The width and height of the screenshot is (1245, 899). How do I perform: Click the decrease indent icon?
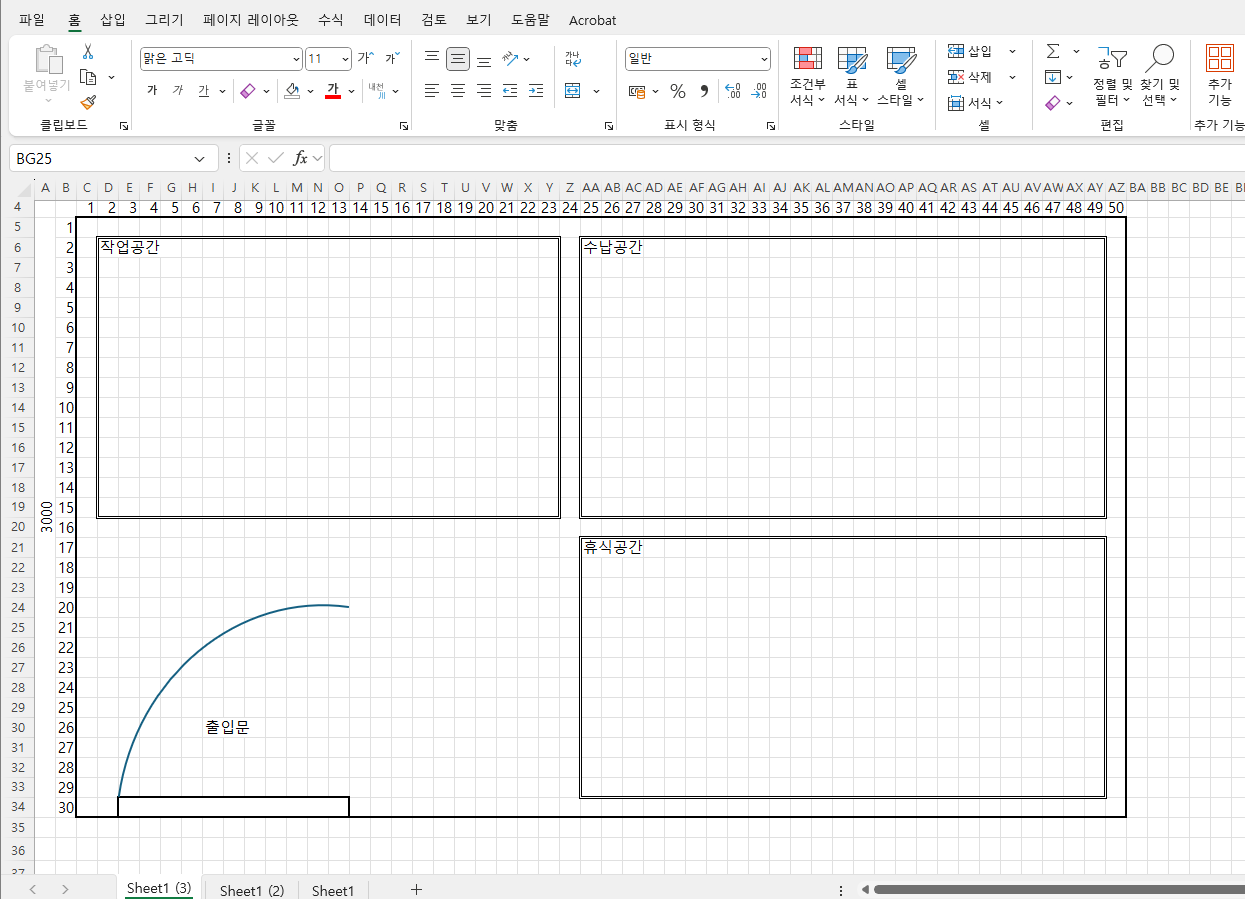point(510,91)
